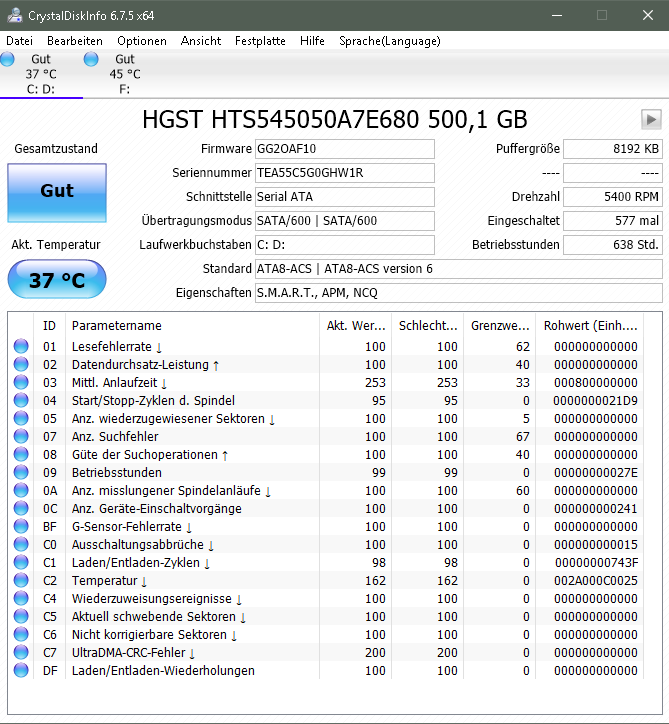Viewport: 669px width, 724px height.
Task: Click the Seriennummer field TEA55C5G0GHW1R
Action: (x=344, y=173)
